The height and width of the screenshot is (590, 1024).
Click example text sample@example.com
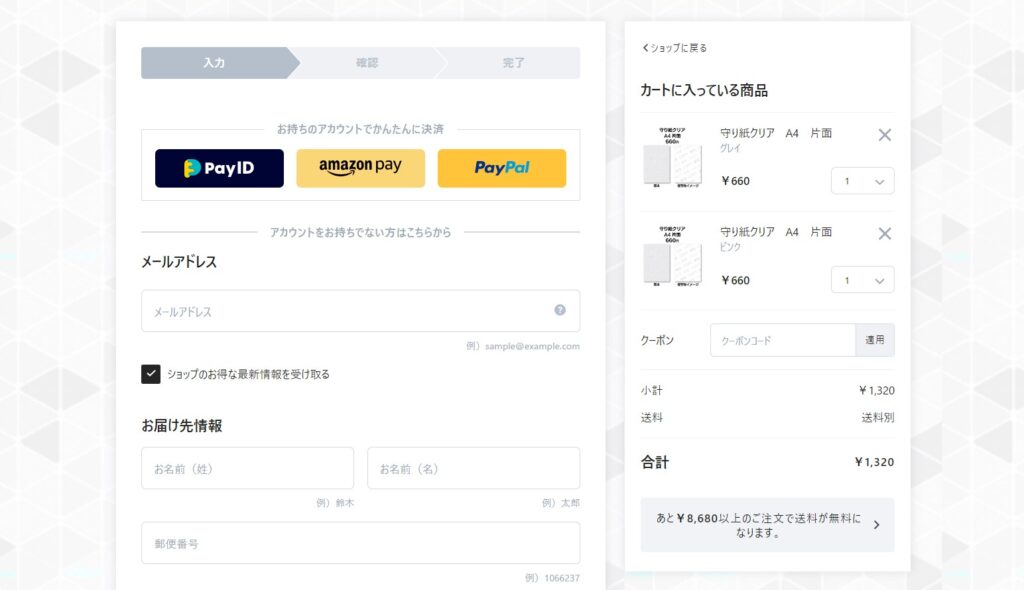tap(532, 346)
